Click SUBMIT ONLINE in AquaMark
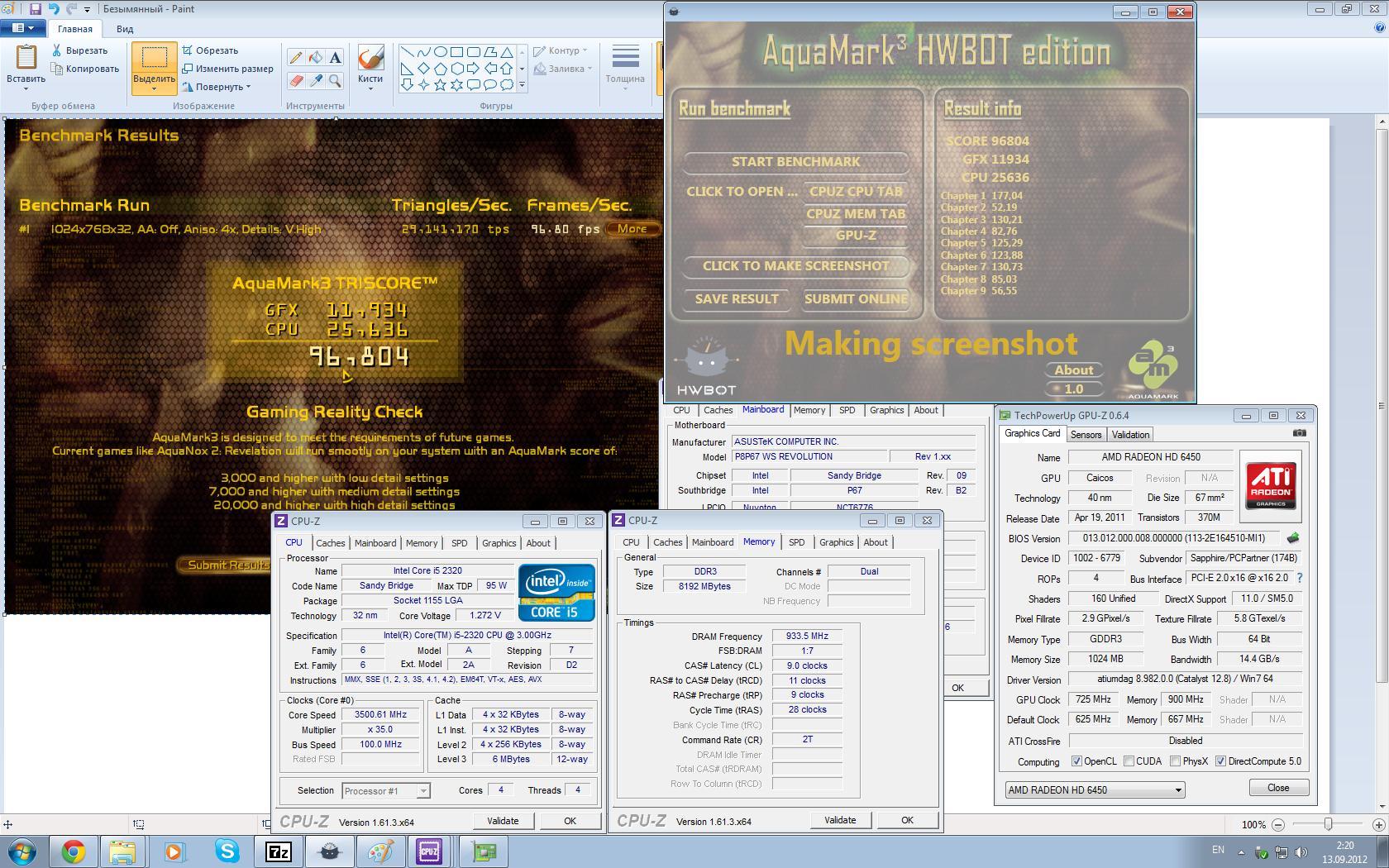This screenshot has width=1389, height=868. (856, 299)
